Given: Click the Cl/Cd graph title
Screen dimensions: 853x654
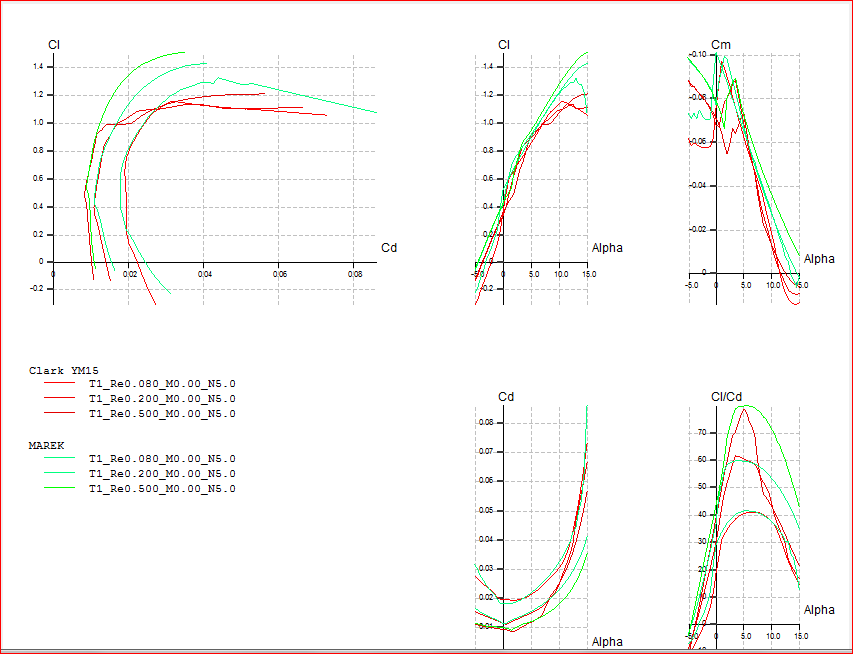Looking at the screenshot, I should [x=724, y=397].
